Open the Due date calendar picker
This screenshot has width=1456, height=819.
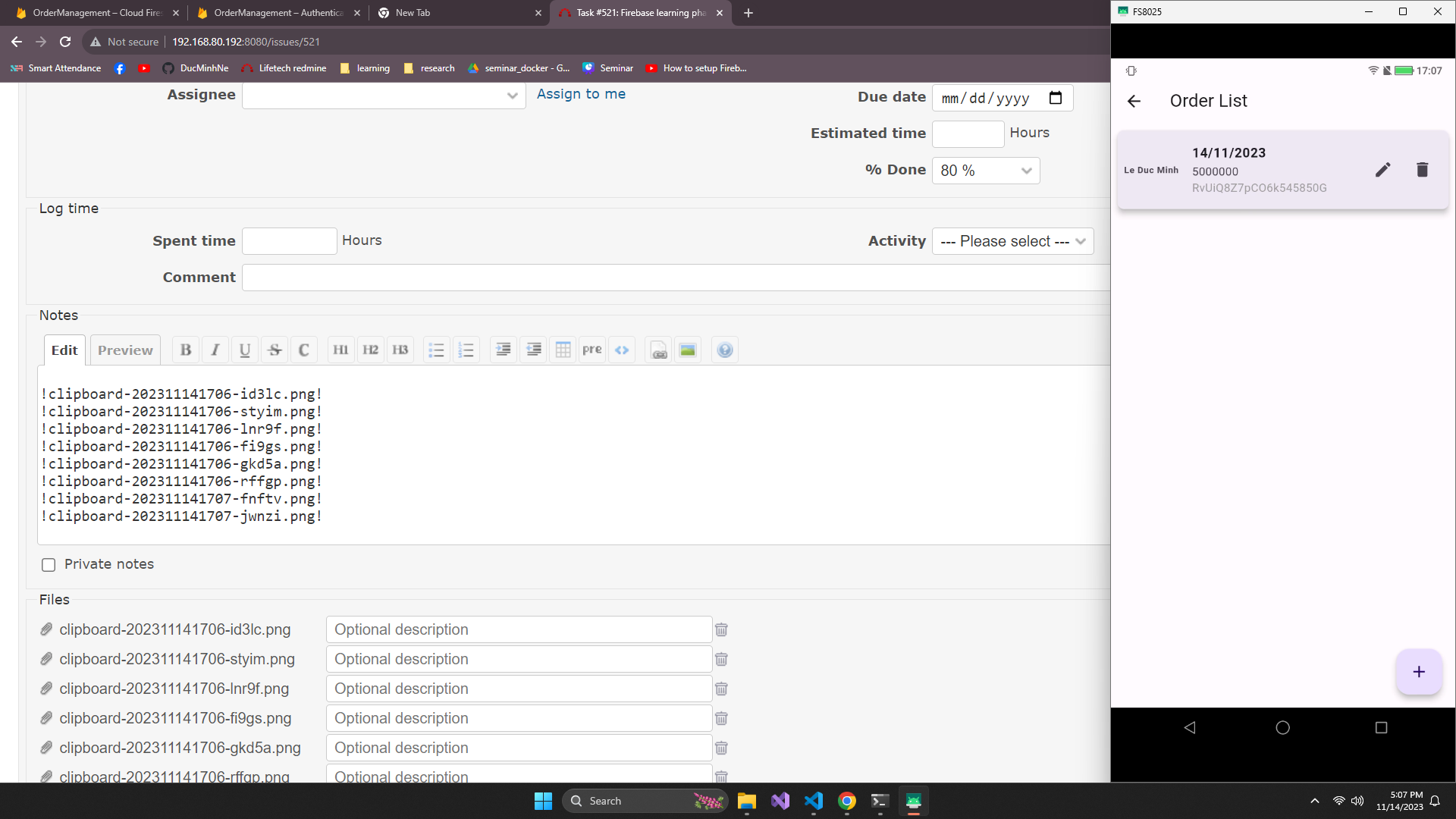(1055, 98)
